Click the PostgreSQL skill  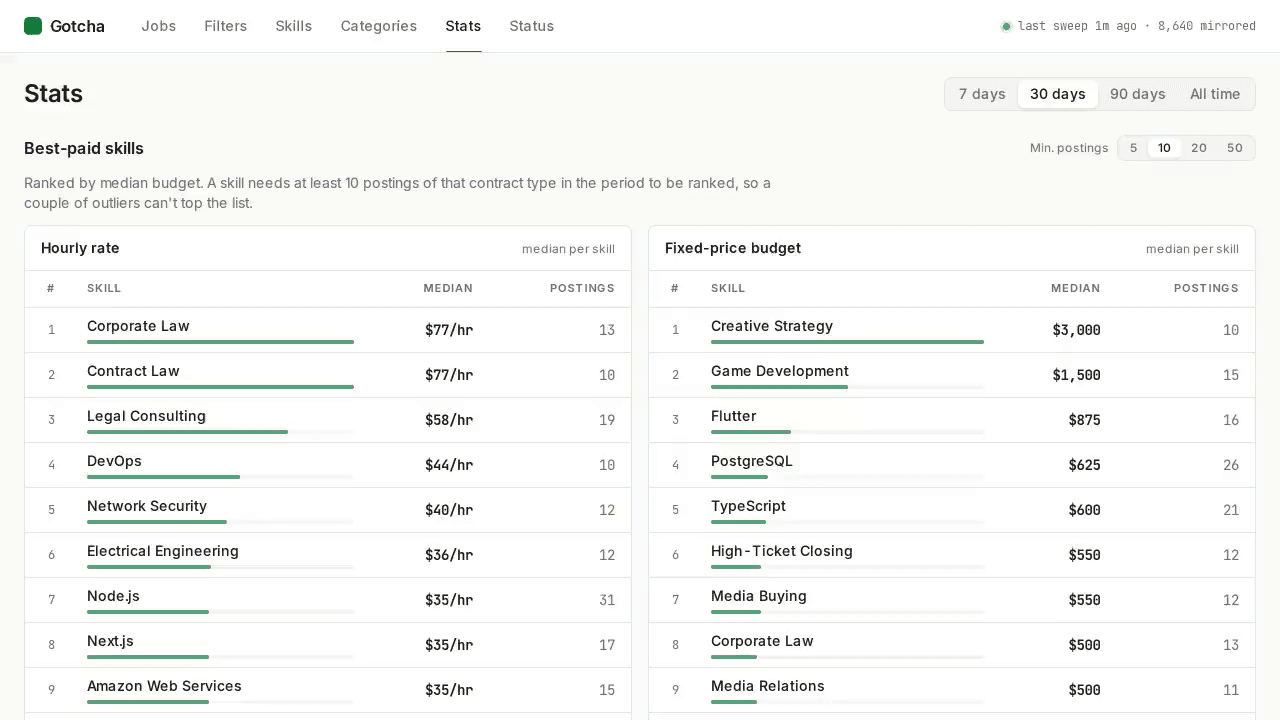coord(752,461)
